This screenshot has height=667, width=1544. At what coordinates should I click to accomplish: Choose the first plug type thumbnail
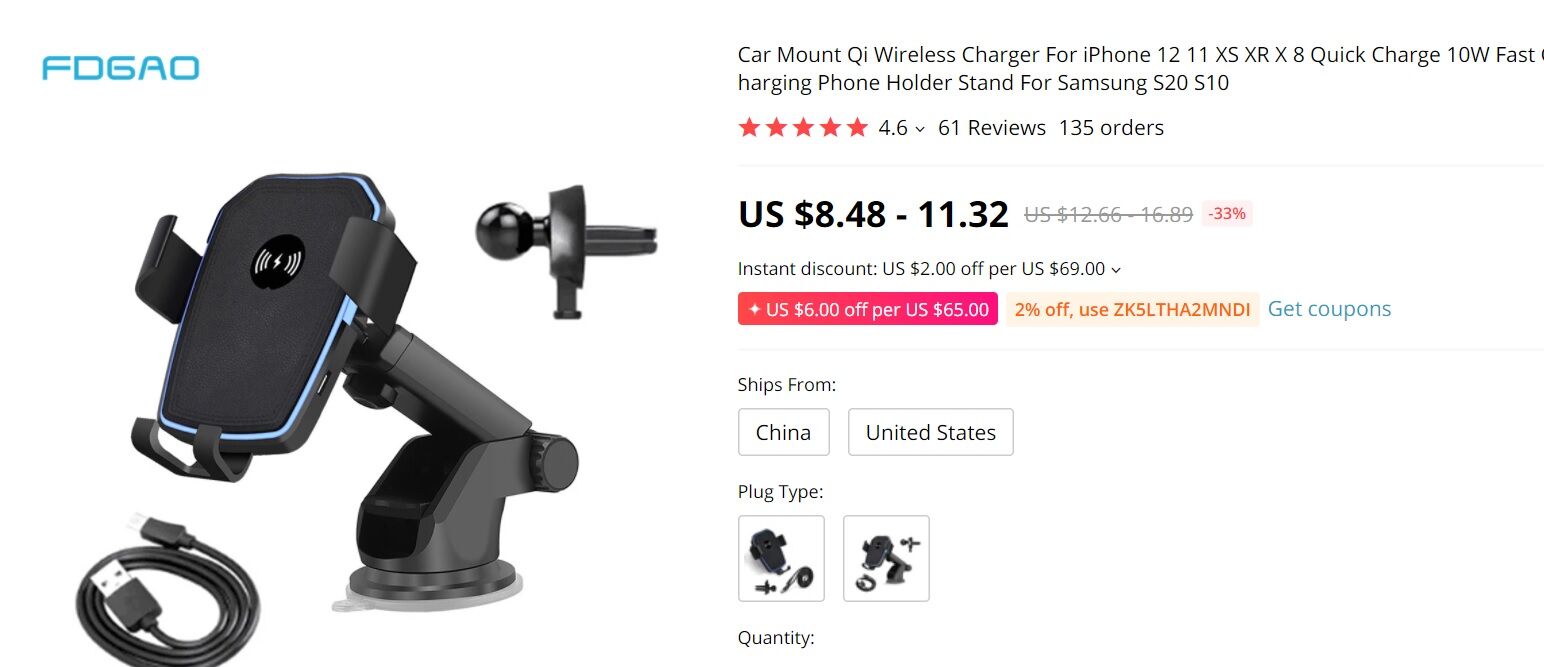click(781, 558)
